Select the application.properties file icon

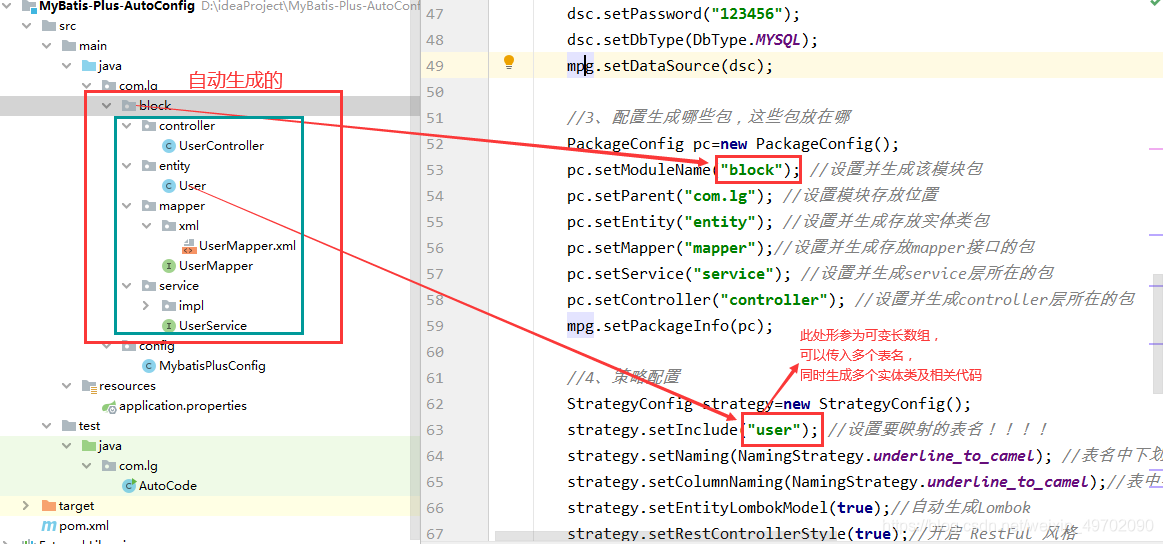tap(109, 407)
